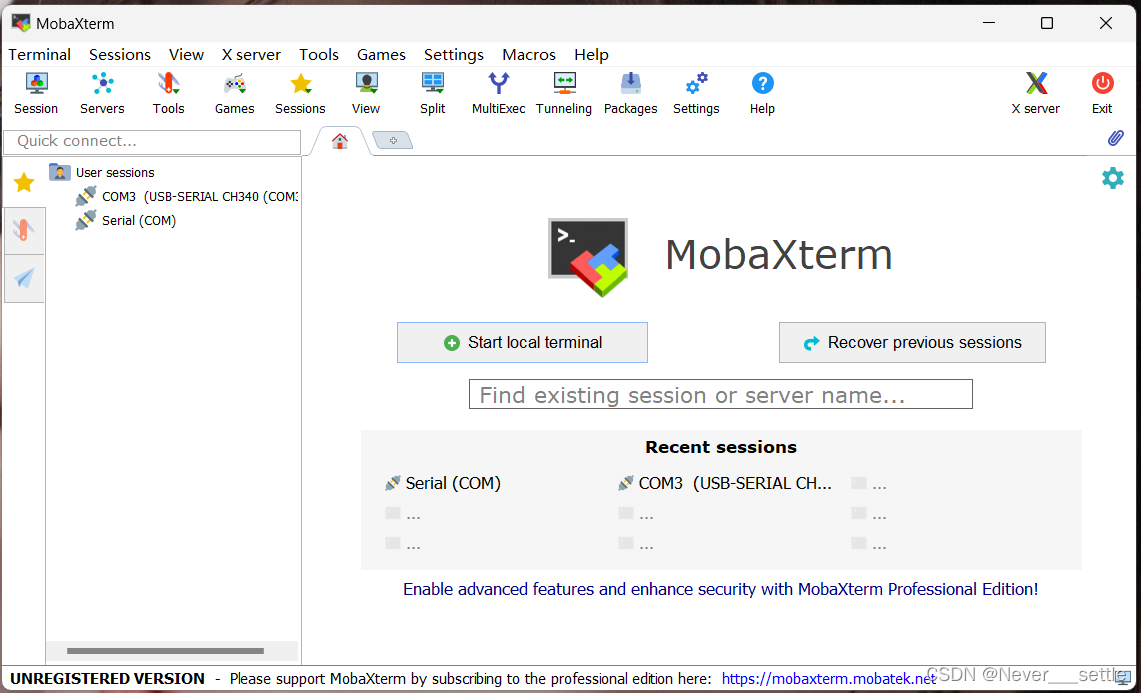Select COM3 (USB-SERIAL CH340) session label
The width and height of the screenshot is (1141, 693).
[x=199, y=197]
